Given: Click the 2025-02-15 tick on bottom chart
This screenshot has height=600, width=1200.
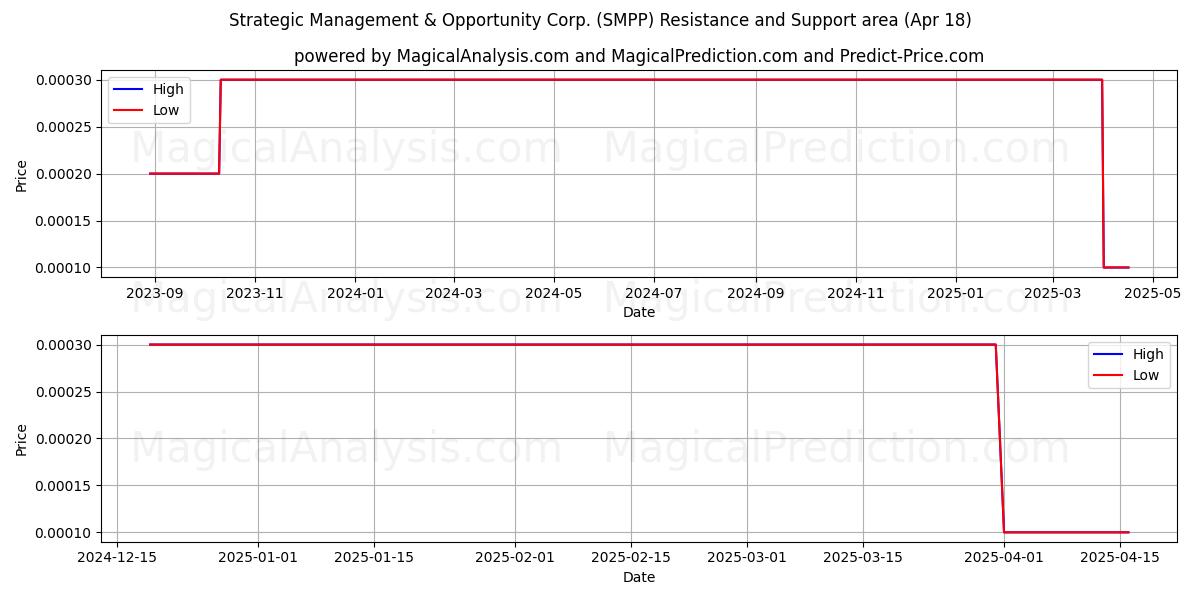Looking at the screenshot, I should point(631,559).
